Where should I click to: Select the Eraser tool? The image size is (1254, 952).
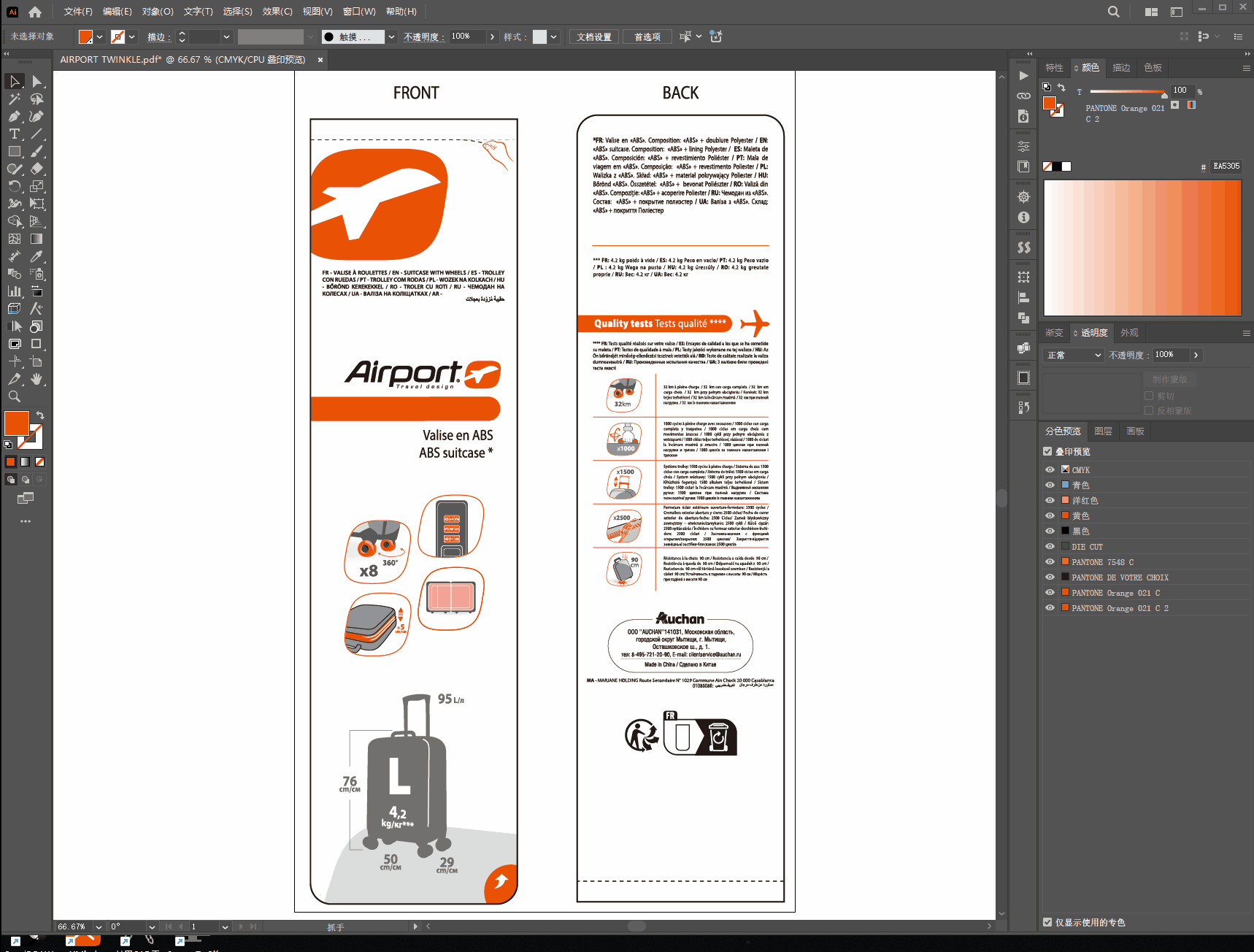pyautogui.click(x=36, y=169)
